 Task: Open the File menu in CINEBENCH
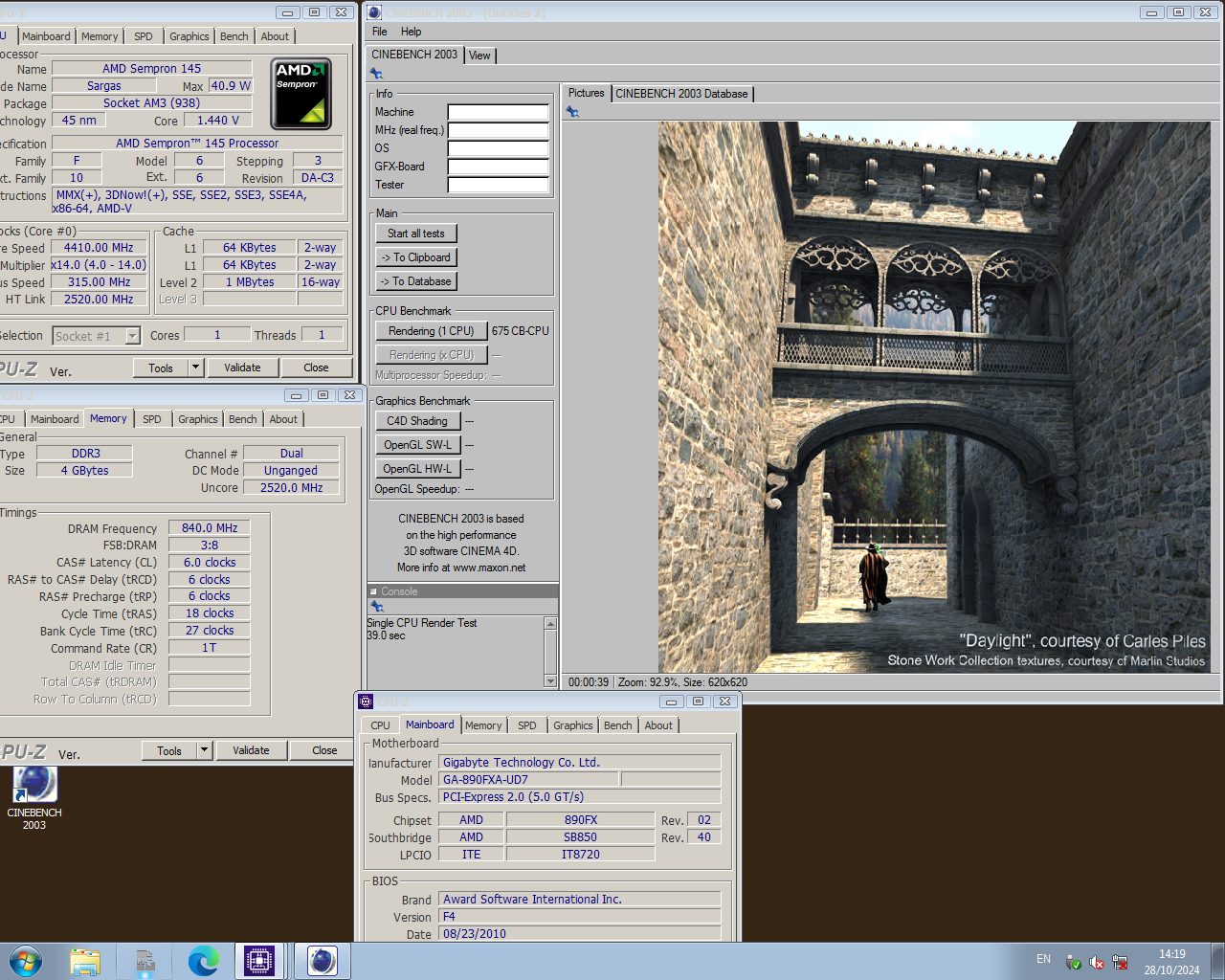click(x=380, y=32)
